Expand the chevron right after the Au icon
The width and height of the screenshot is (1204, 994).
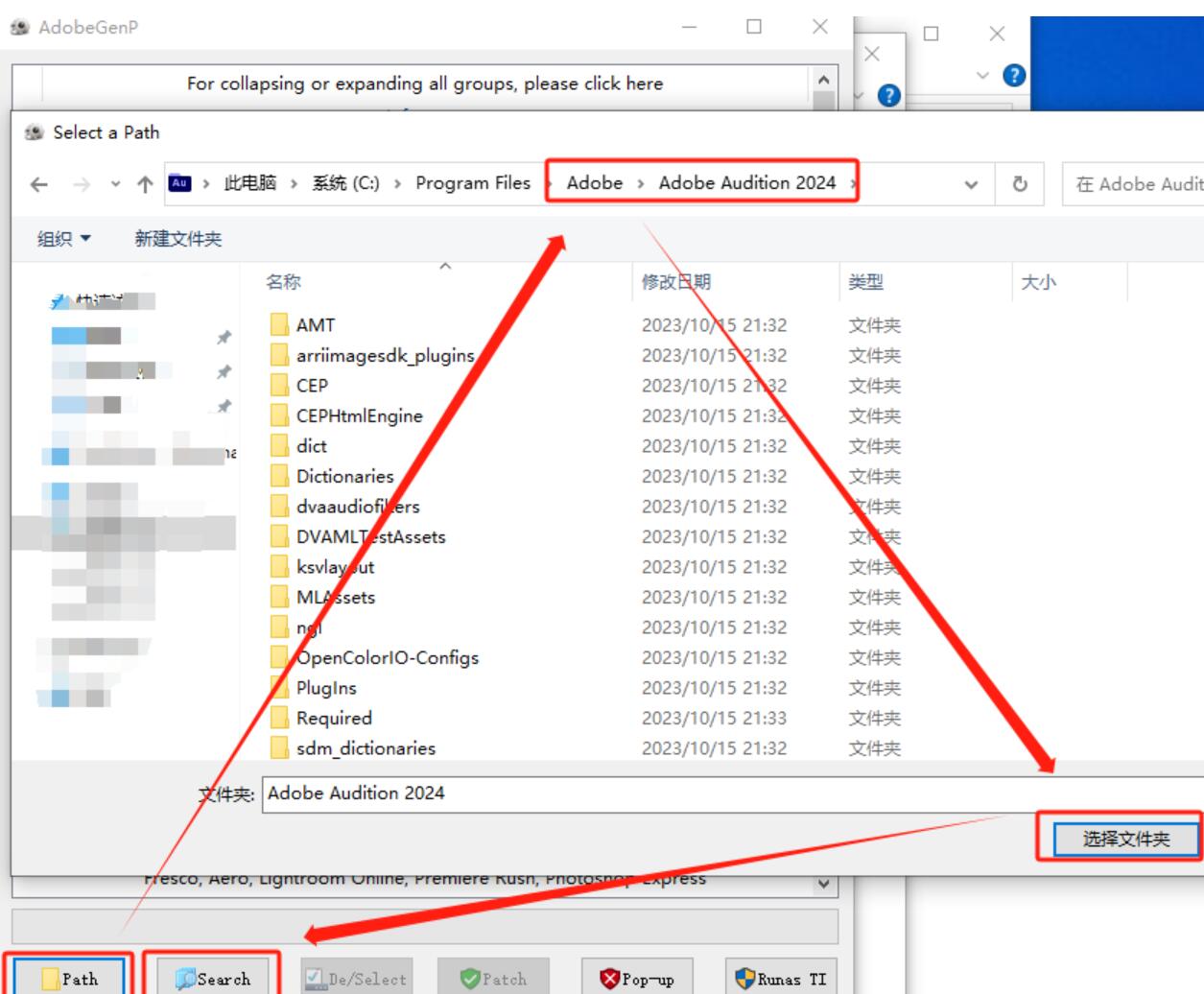coord(206,183)
